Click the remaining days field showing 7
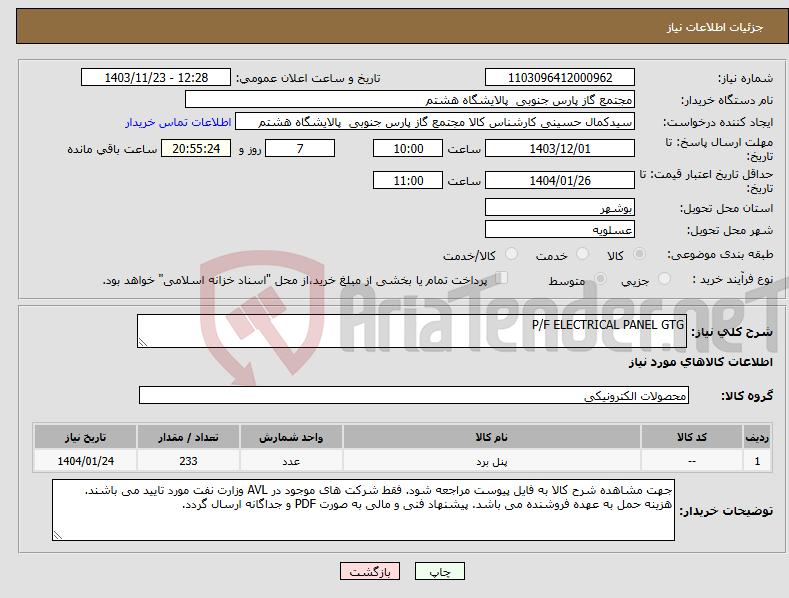Screen dimensions: 789x598 [300, 148]
